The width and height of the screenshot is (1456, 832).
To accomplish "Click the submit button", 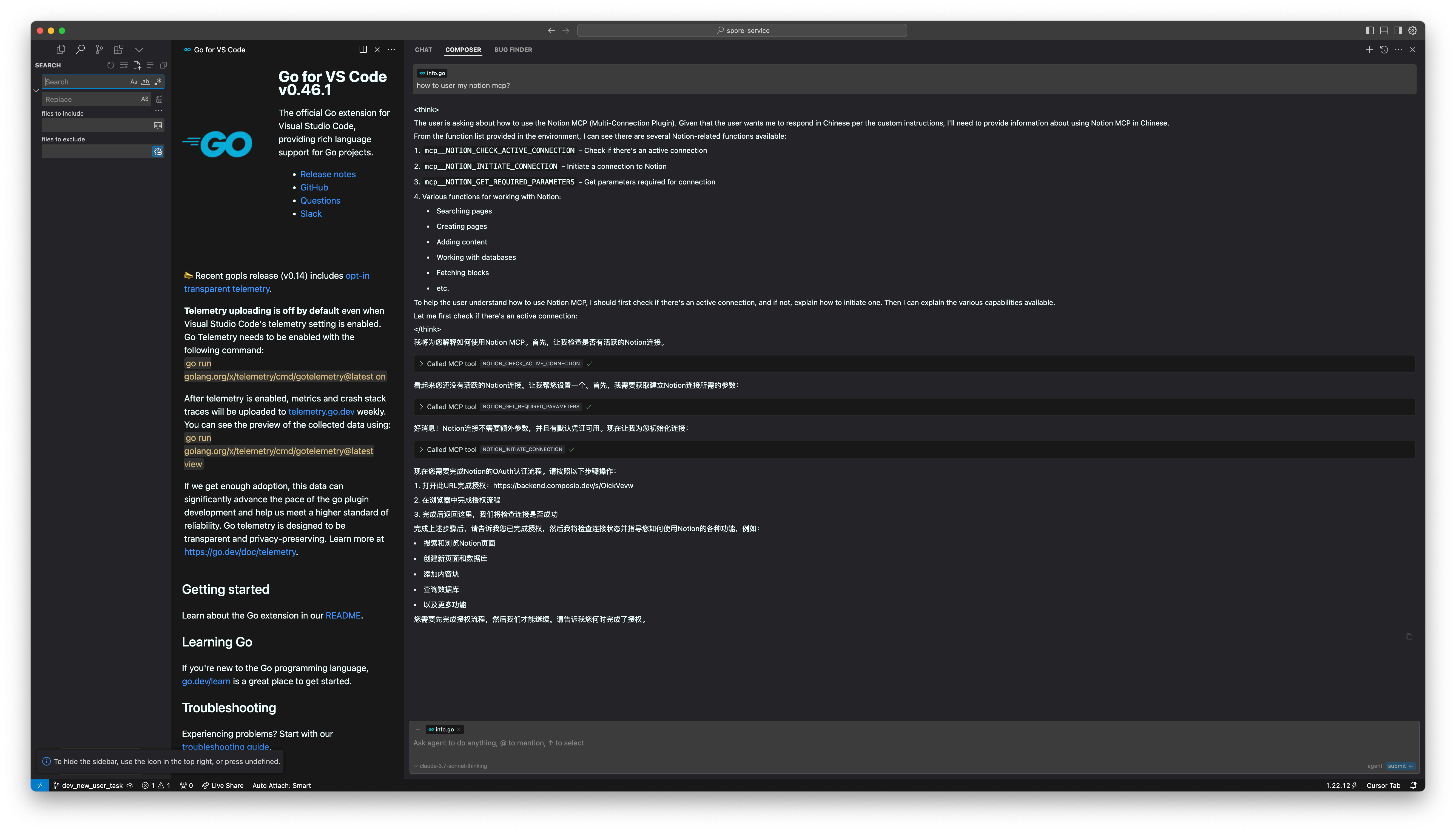I will (x=1400, y=766).
